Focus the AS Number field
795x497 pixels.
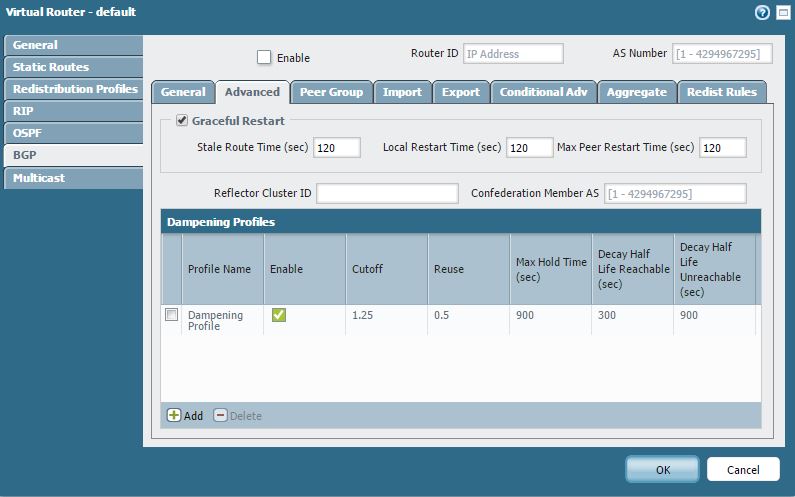[722, 54]
